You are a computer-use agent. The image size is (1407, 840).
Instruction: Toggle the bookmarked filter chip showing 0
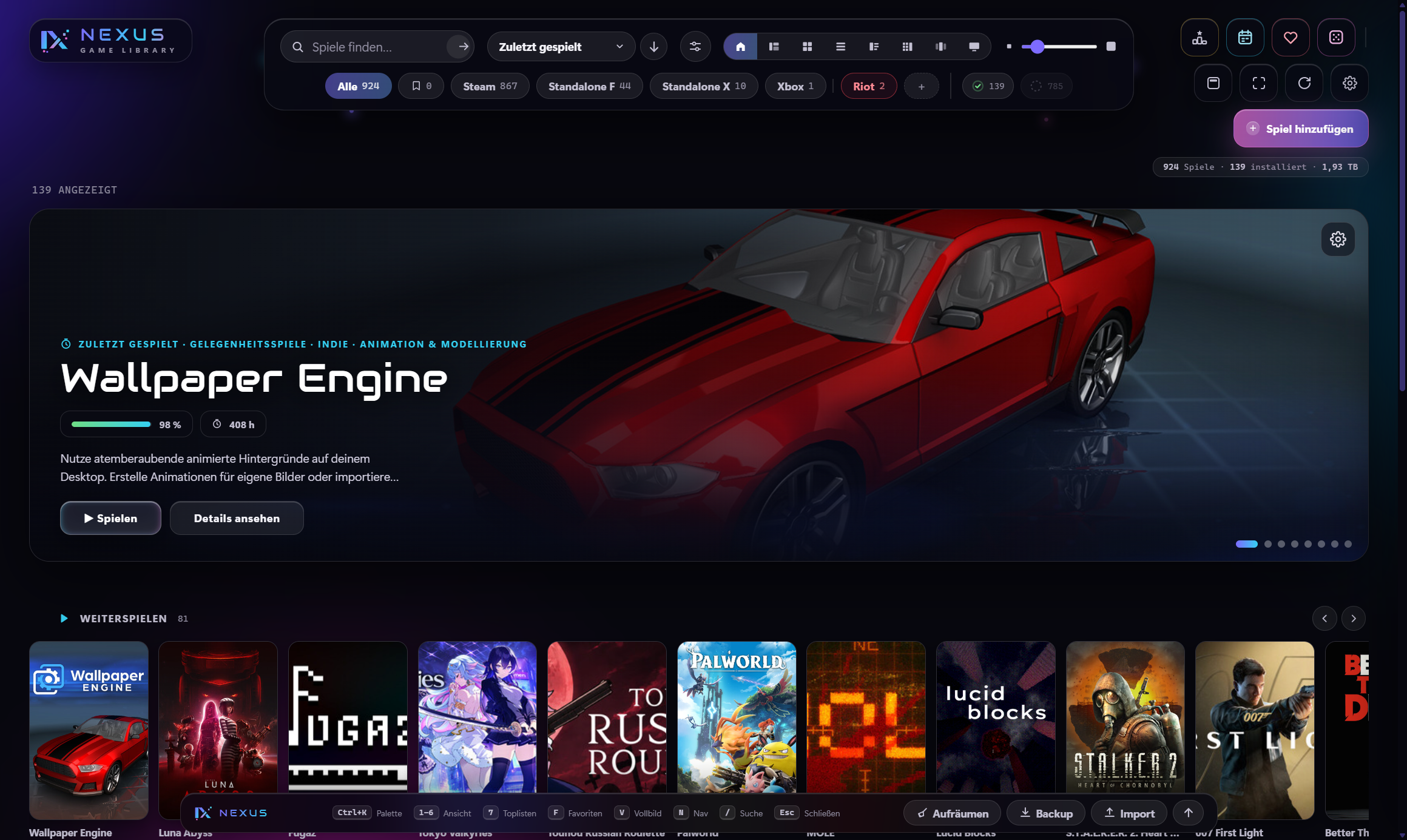[421, 86]
